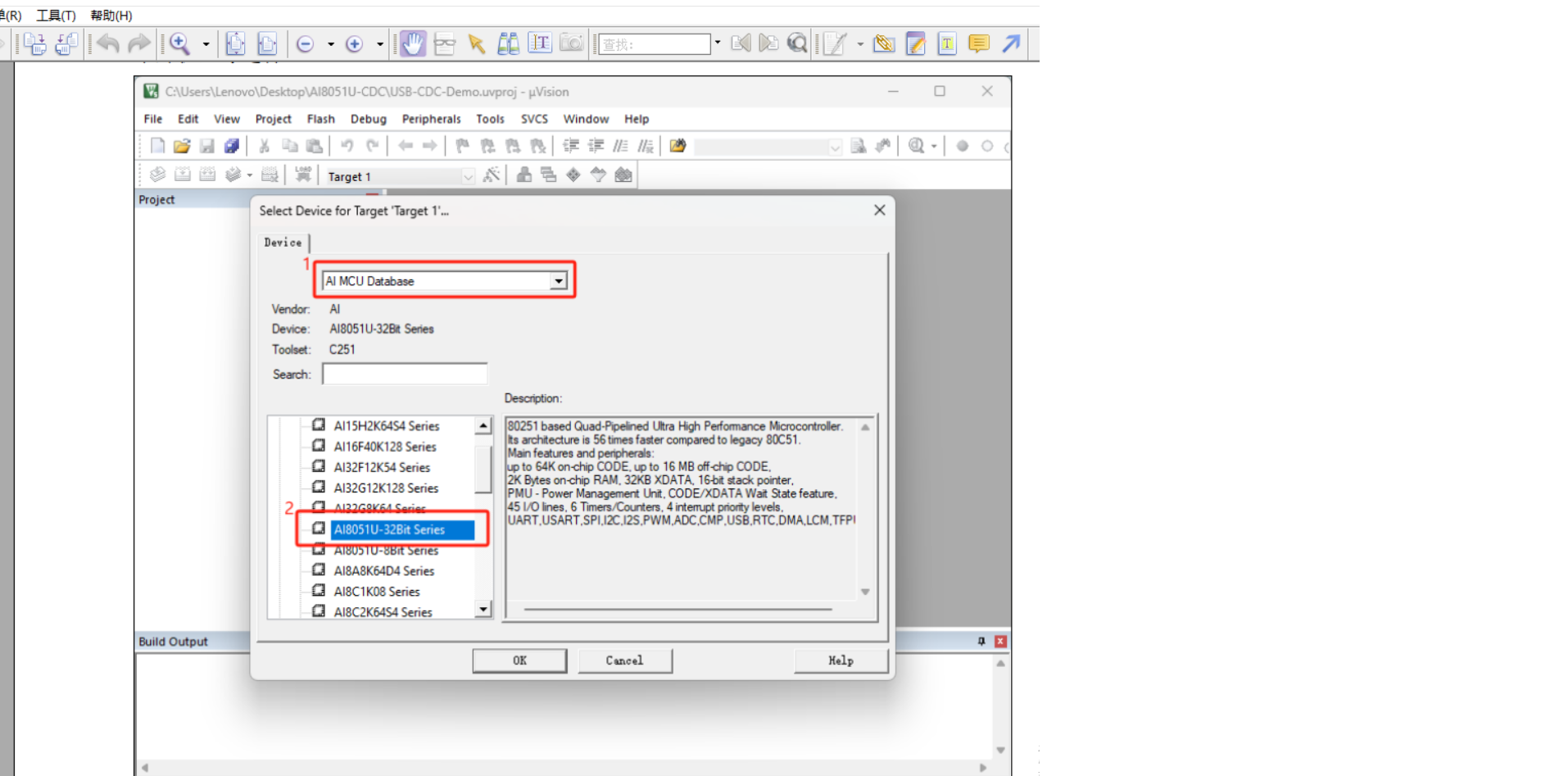The width and height of the screenshot is (1568, 776).
Task: Click OK in Select Device dialog
Action: point(519,660)
